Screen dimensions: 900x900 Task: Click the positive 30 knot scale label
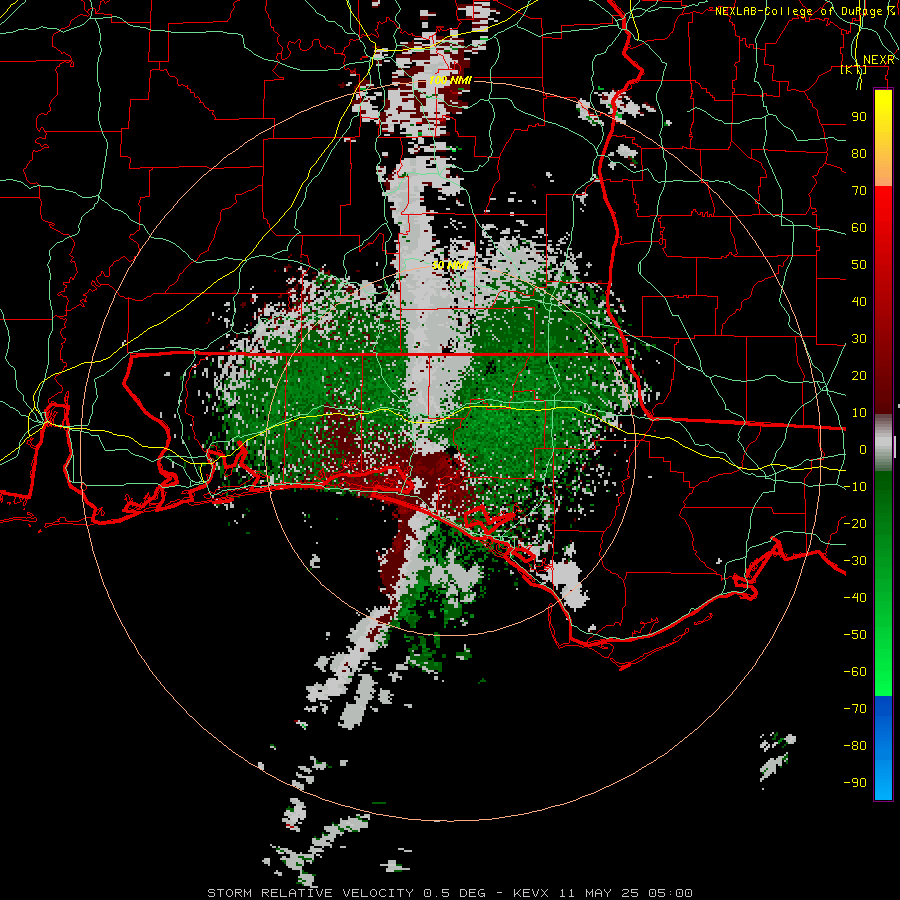point(859,339)
